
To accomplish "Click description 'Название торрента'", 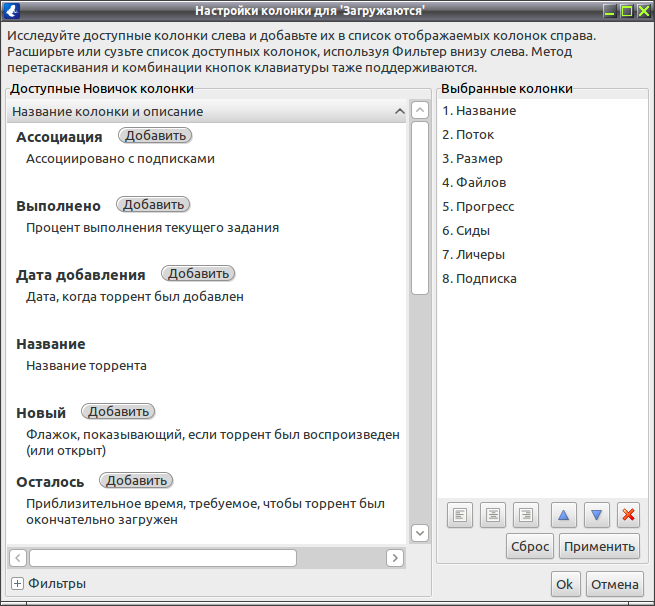I will pos(86,366).
